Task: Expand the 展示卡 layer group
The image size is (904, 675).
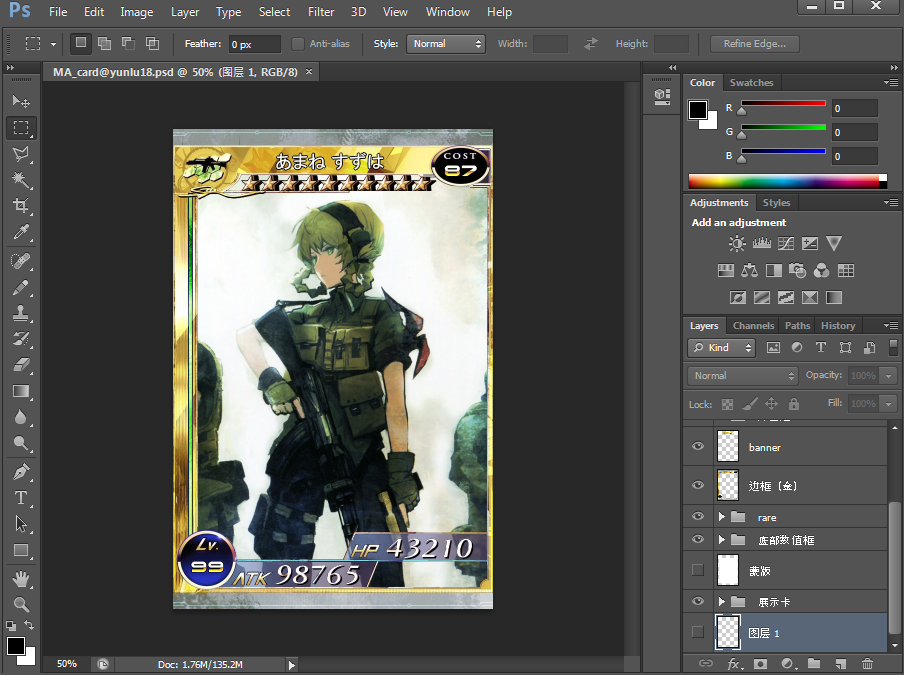Action: 721,602
